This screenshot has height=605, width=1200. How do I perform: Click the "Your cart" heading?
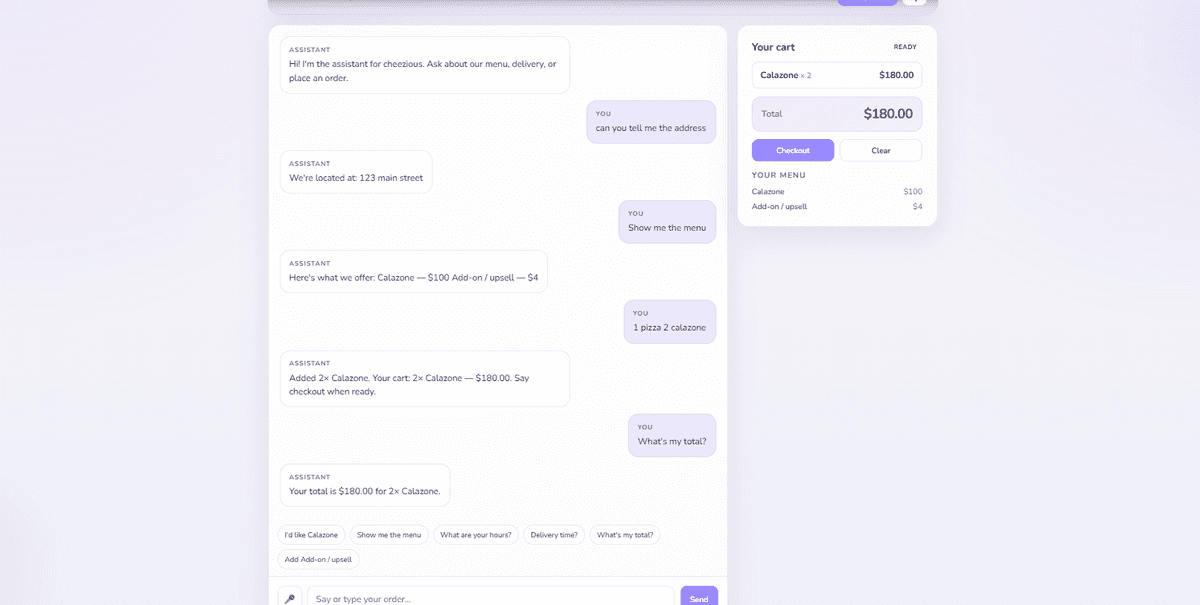[x=773, y=47]
